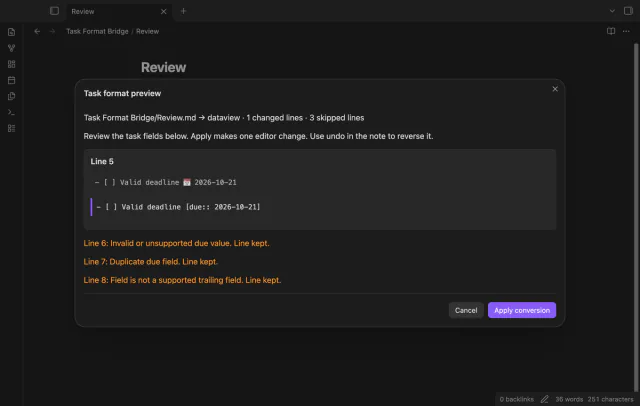Click the Cancel button
Viewport: 640px width, 406px height.
click(x=466, y=310)
